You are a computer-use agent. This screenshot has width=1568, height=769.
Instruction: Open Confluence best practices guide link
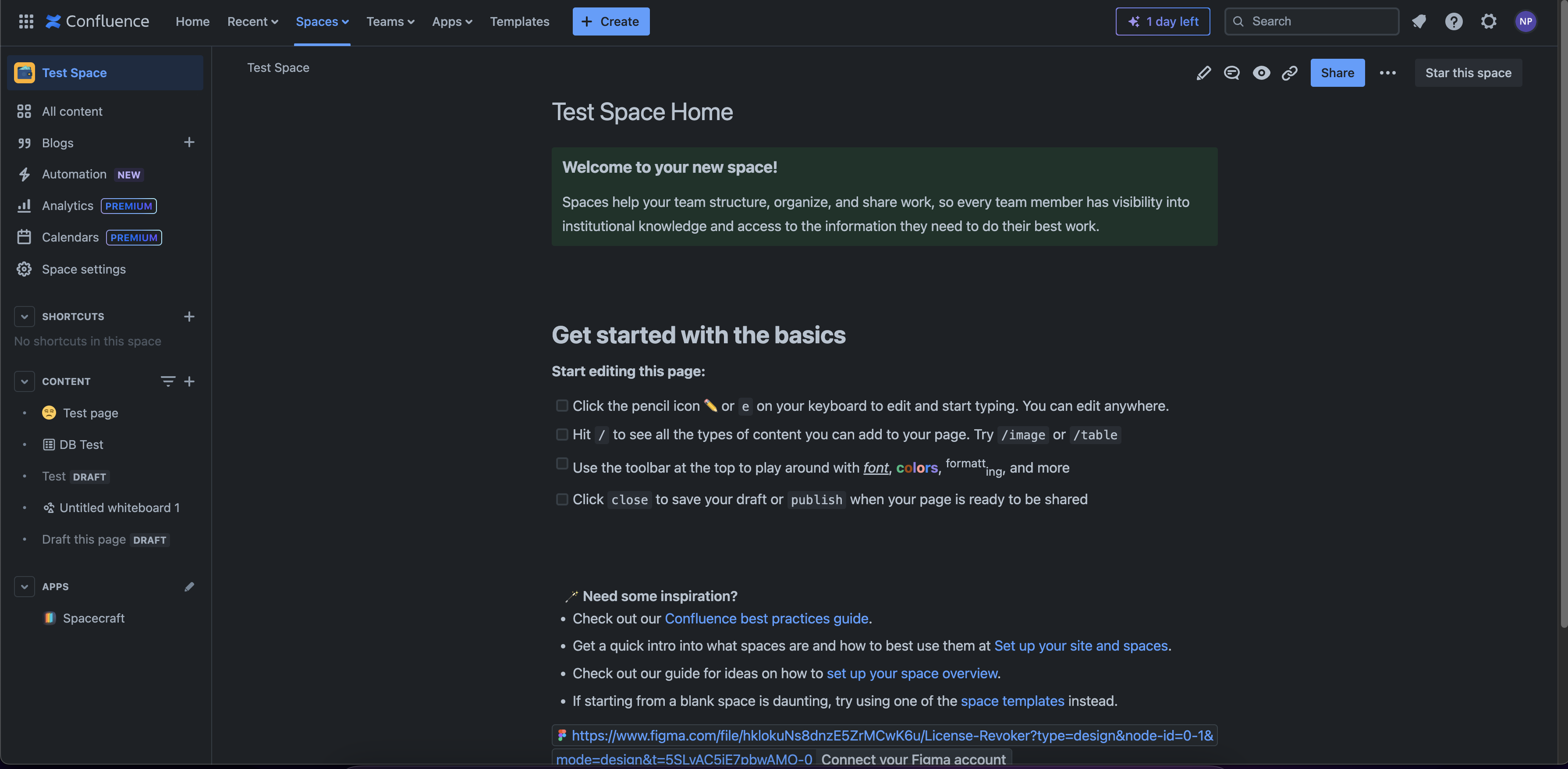(766, 619)
